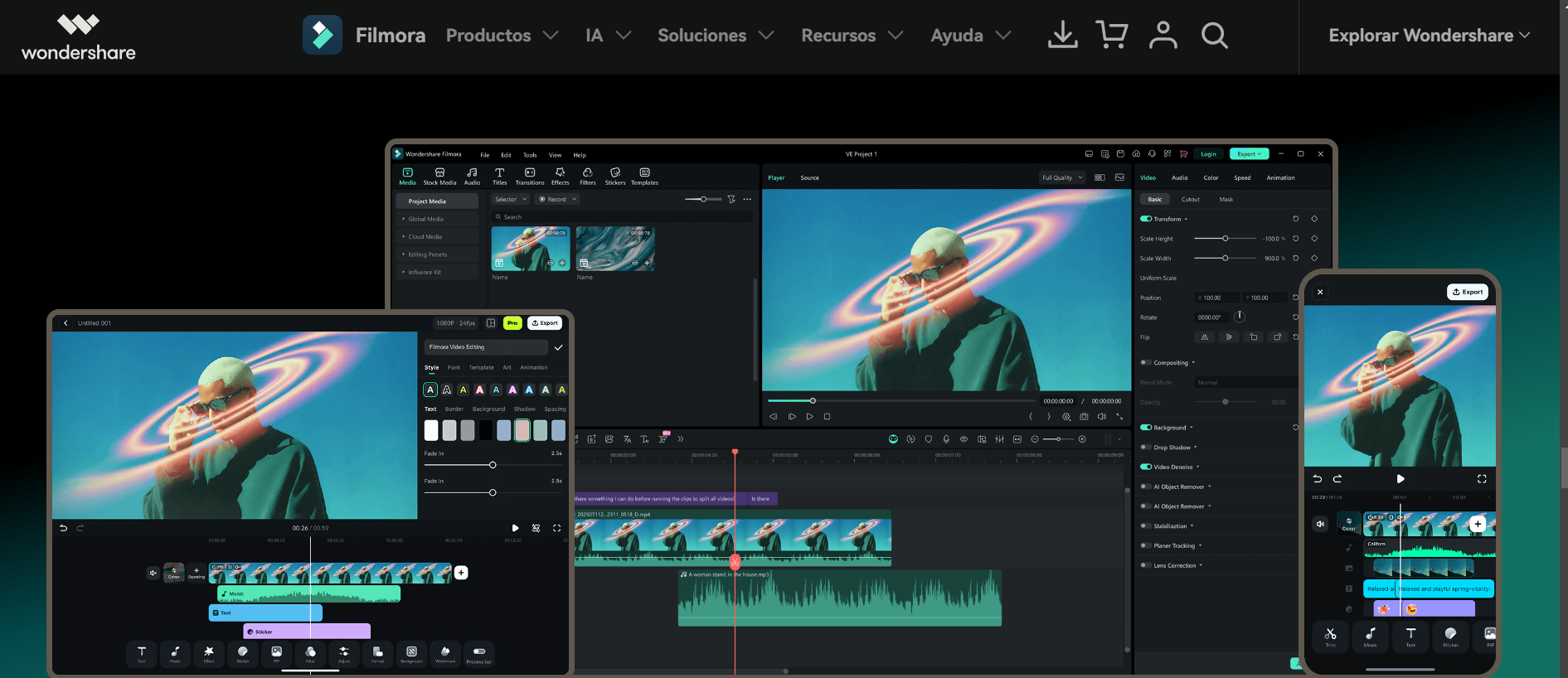Select the swirling marble media thumbnail

615,249
